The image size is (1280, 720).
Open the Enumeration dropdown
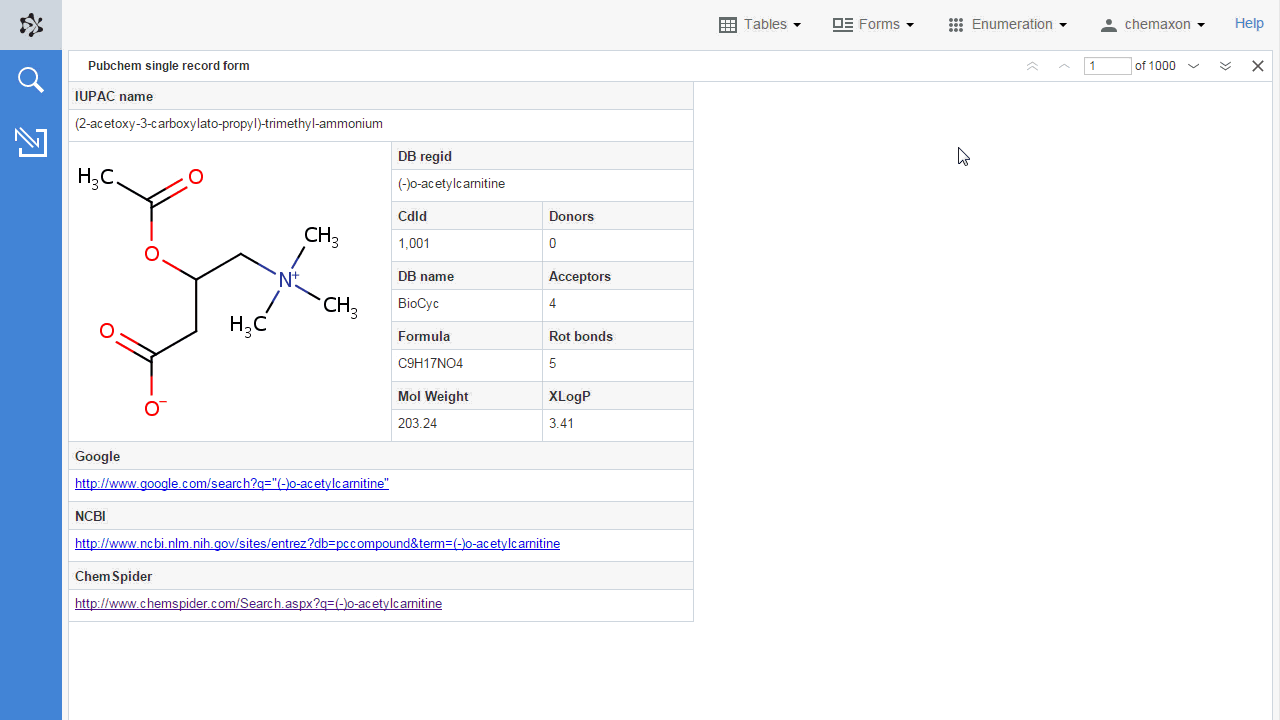coord(1007,24)
